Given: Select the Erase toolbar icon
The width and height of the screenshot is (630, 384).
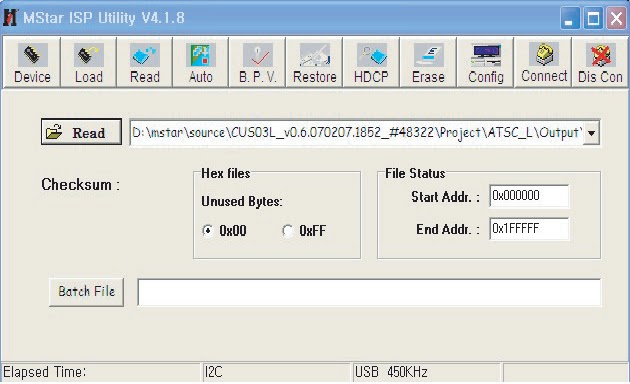Looking at the screenshot, I should click(428, 62).
